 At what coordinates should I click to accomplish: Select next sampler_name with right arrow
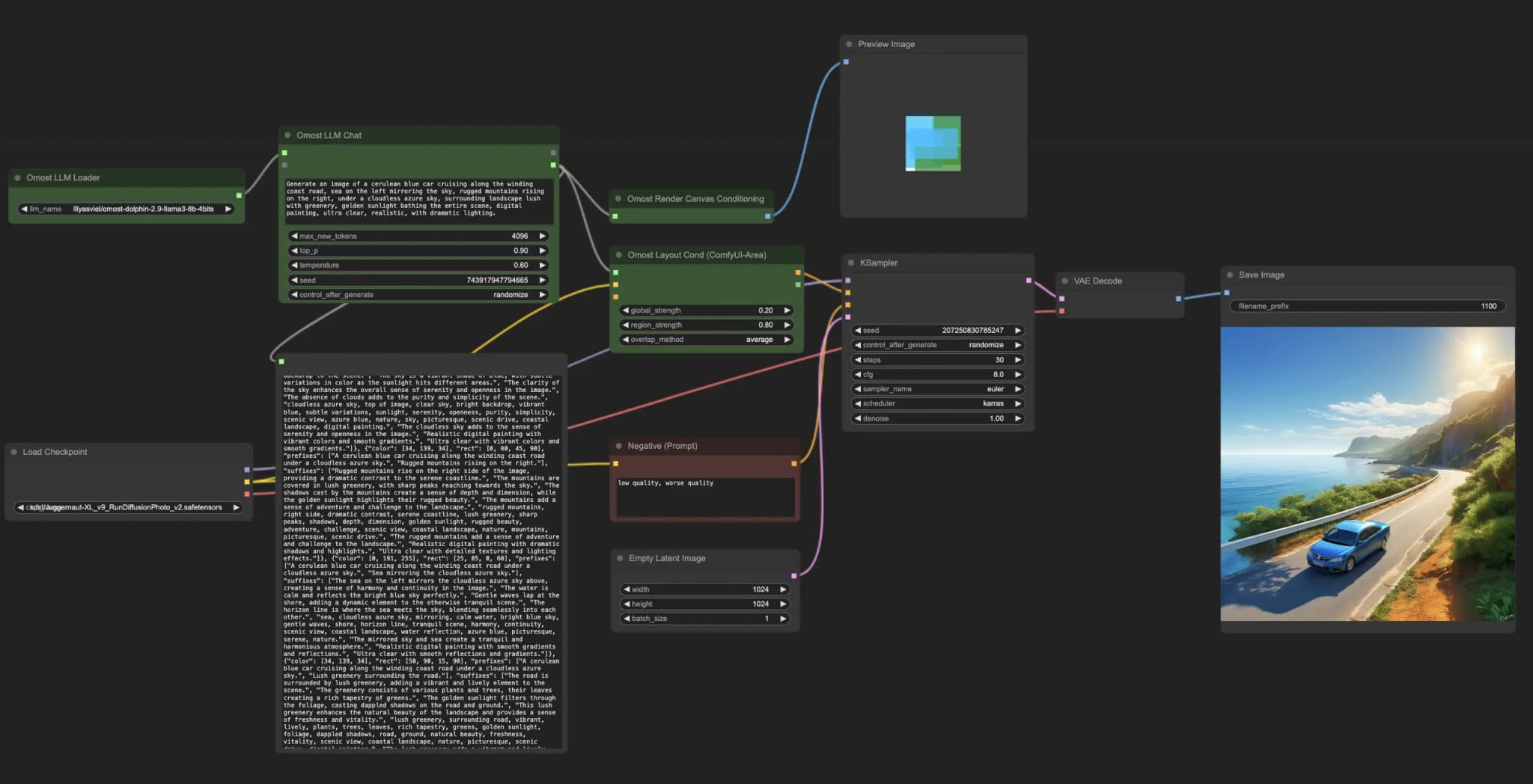tap(1018, 389)
